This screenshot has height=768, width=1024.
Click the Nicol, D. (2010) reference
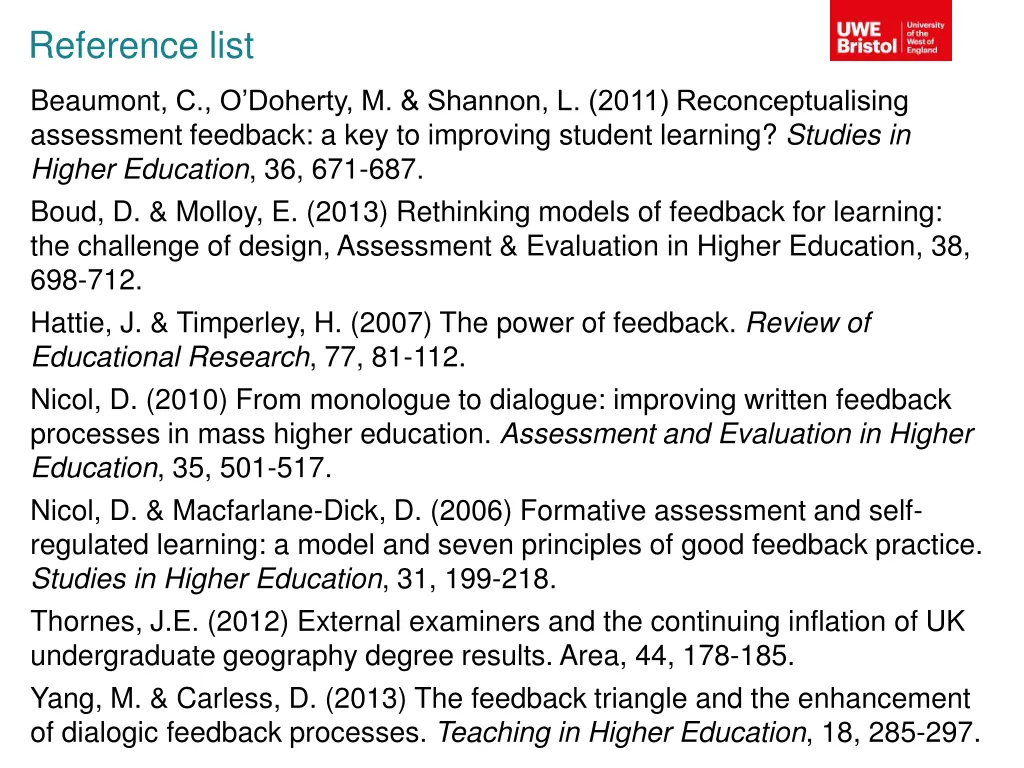point(502,434)
